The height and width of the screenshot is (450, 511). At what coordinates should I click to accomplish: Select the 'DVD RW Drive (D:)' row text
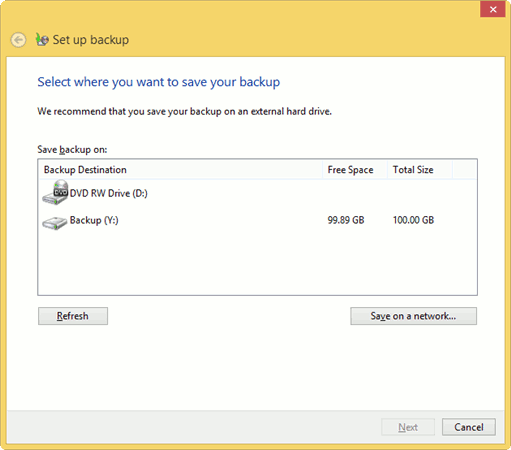[x=109, y=193]
